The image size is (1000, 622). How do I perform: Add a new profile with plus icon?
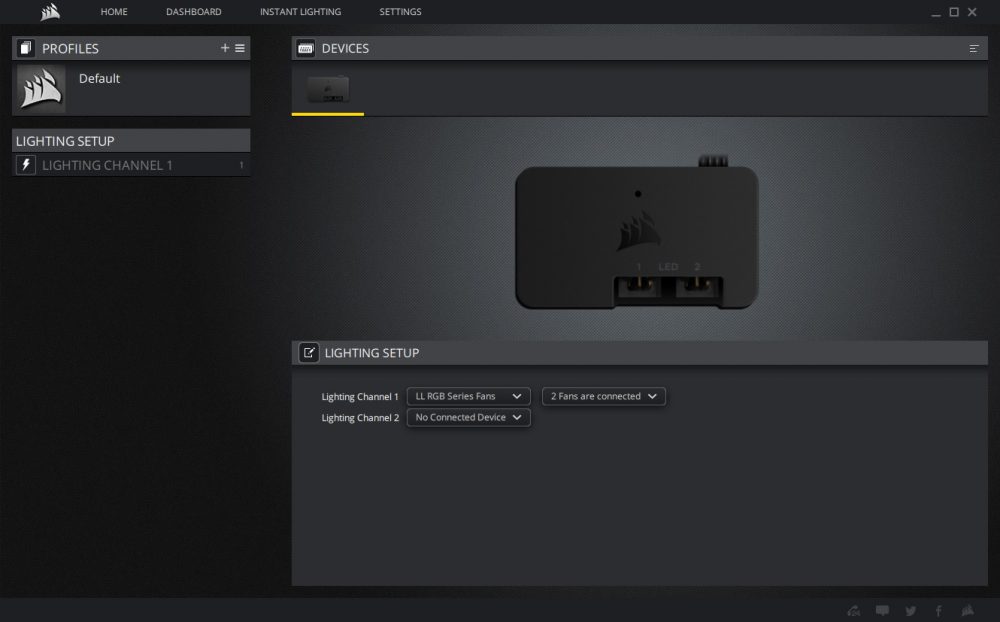224,48
